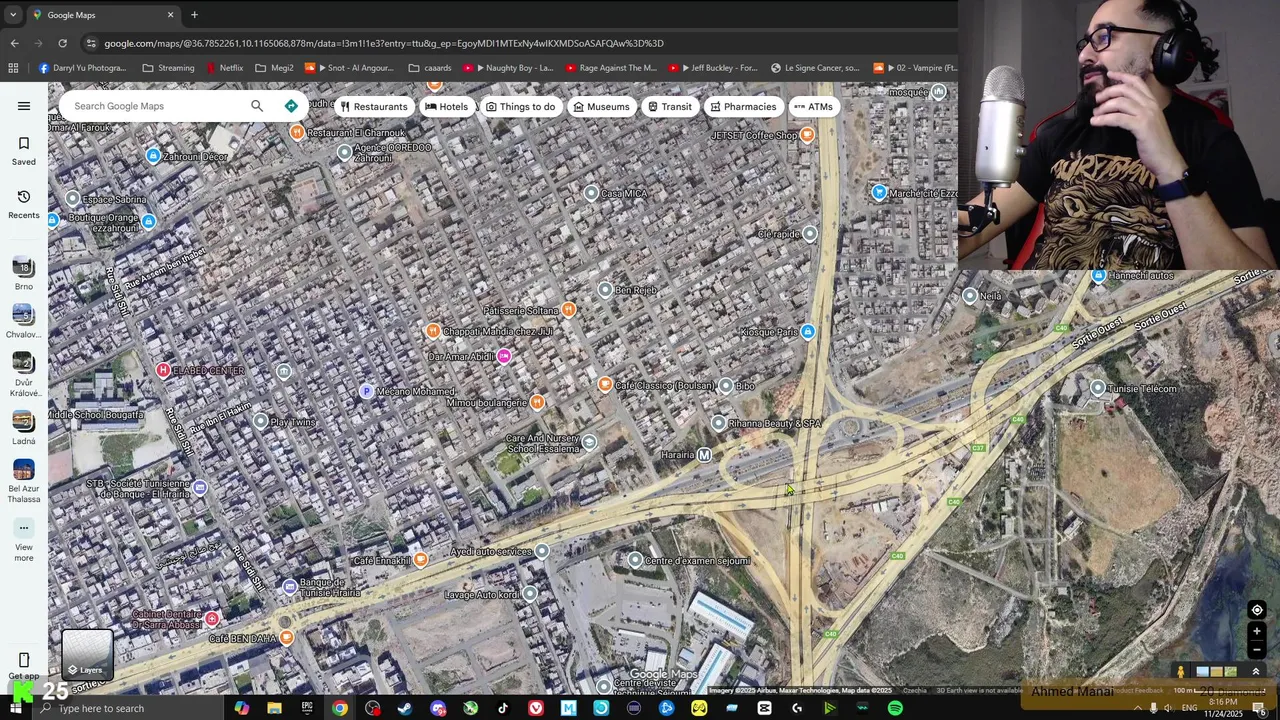
Task: Open Epic Games Launcher from taskbar
Action: 307,708
